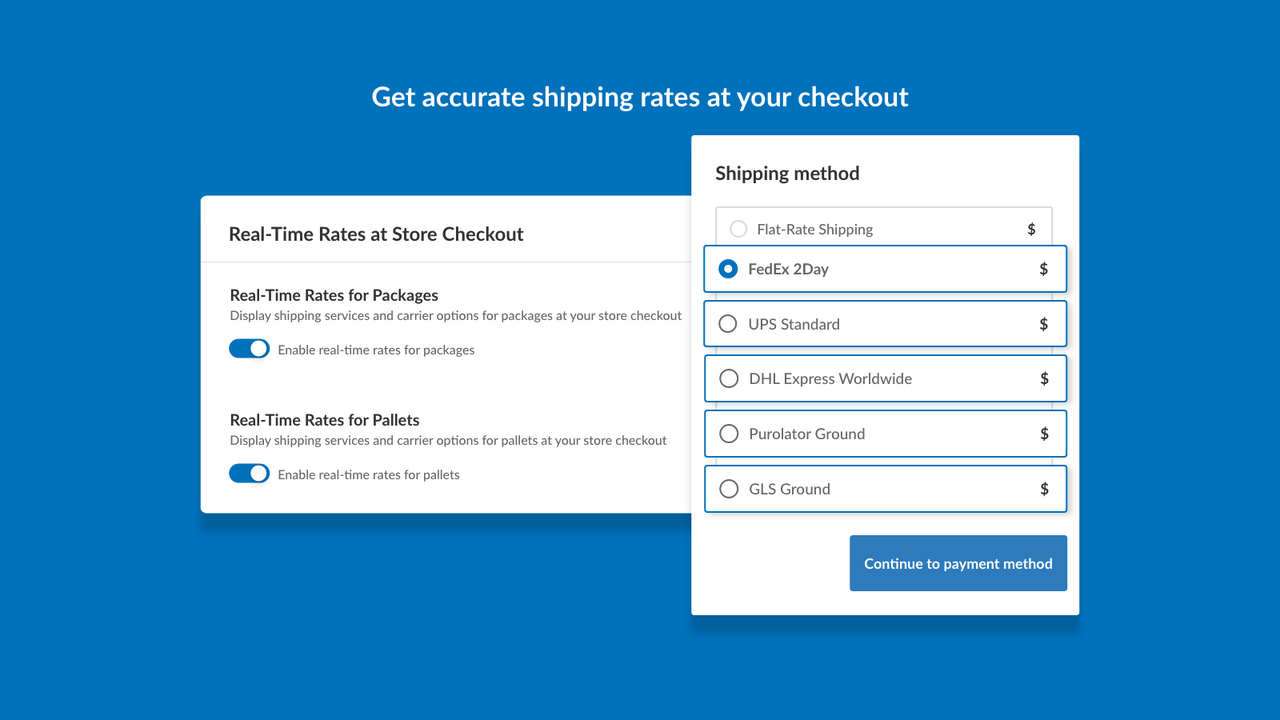Click the Real-Time Rates for Packages label

pos(333,295)
